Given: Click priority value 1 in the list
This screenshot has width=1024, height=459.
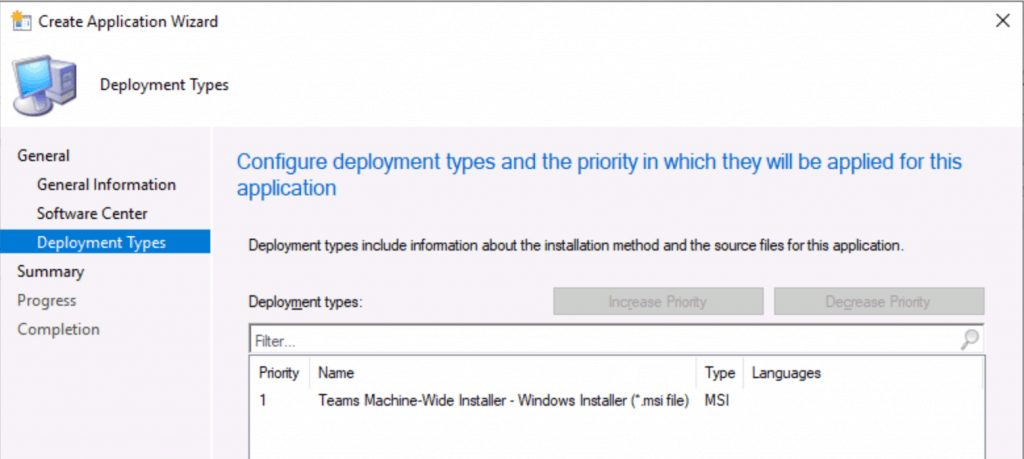Looking at the screenshot, I should point(263,401).
